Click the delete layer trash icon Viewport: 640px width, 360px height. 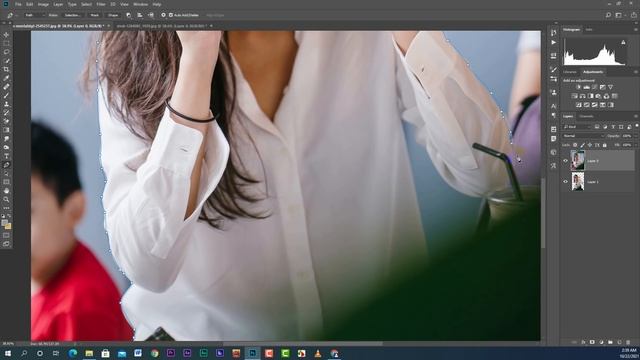(628, 342)
